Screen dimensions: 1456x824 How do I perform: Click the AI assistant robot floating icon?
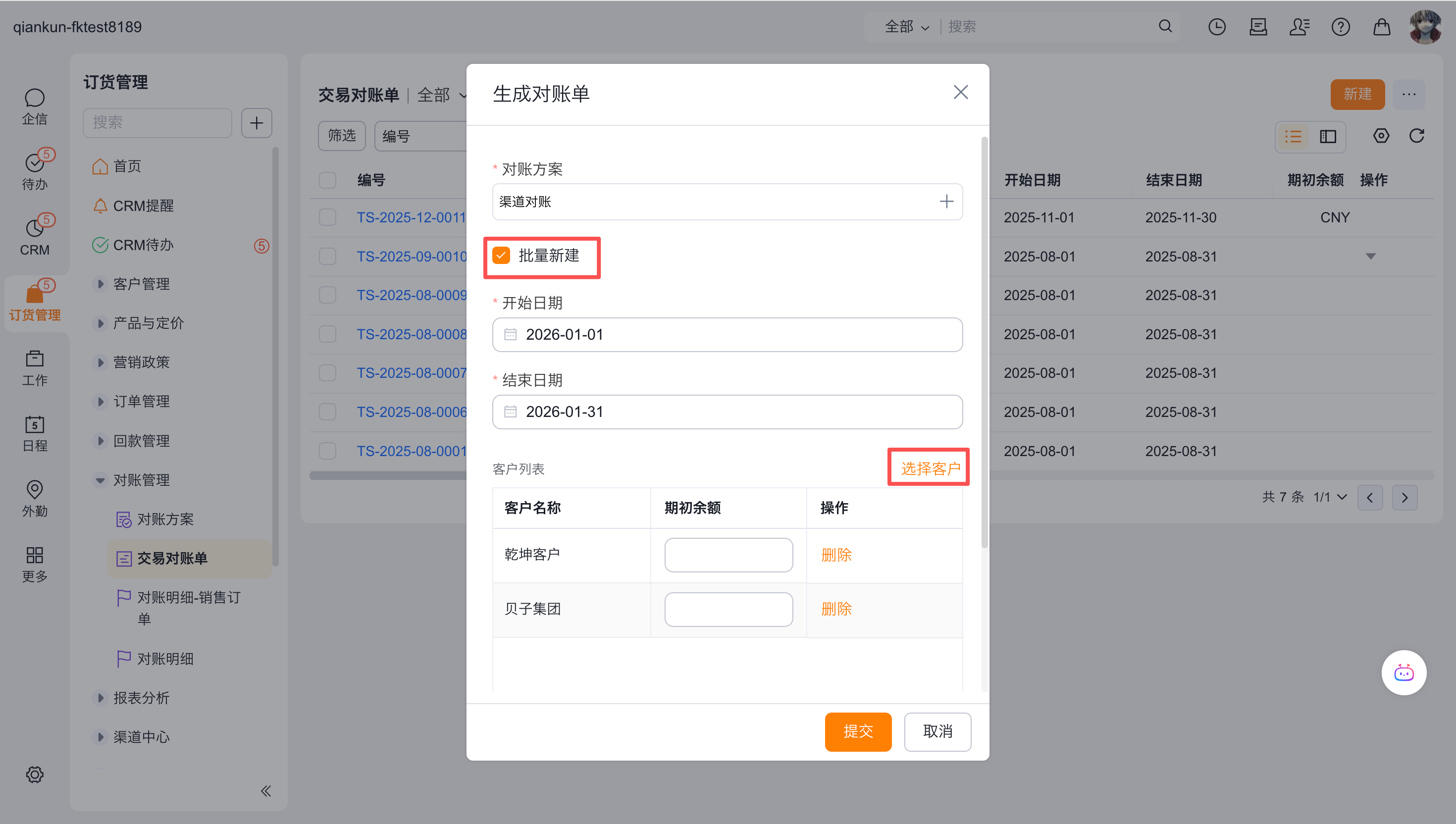[x=1404, y=673]
